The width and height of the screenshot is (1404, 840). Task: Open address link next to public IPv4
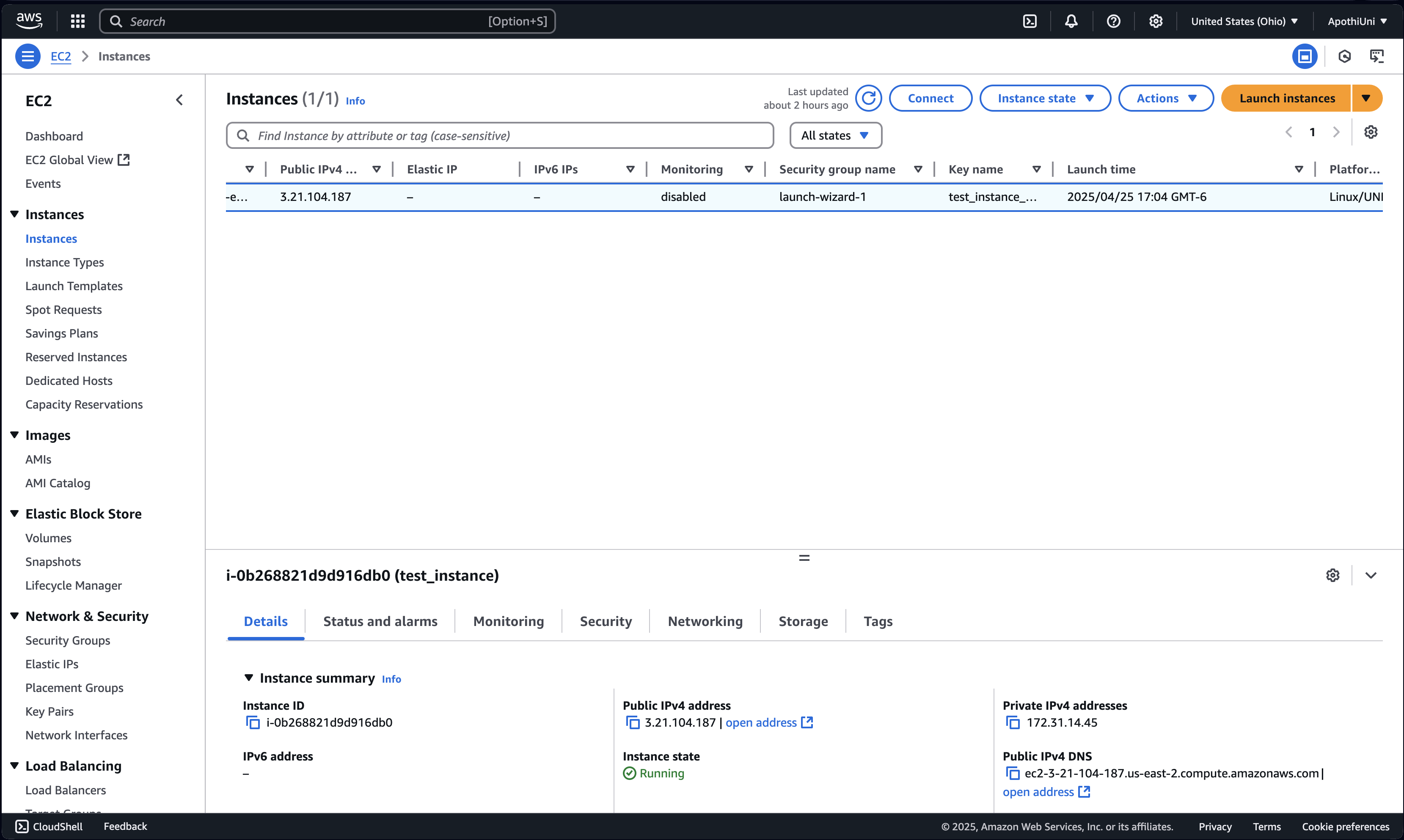point(761,722)
